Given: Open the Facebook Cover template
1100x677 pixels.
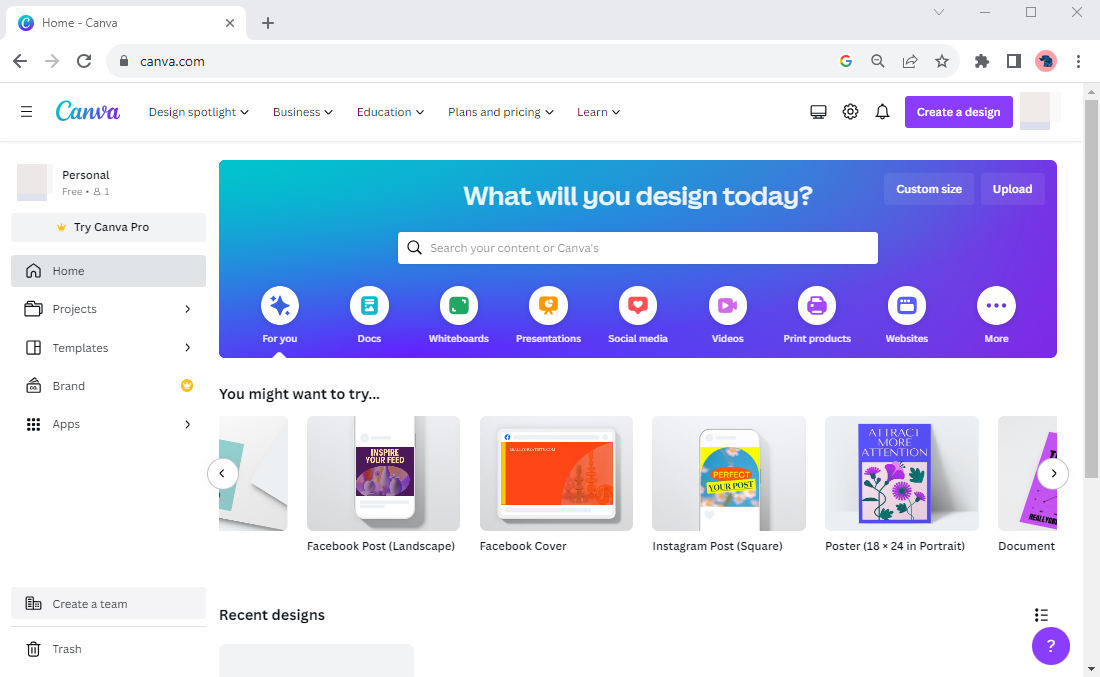Looking at the screenshot, I should (555, 473).
